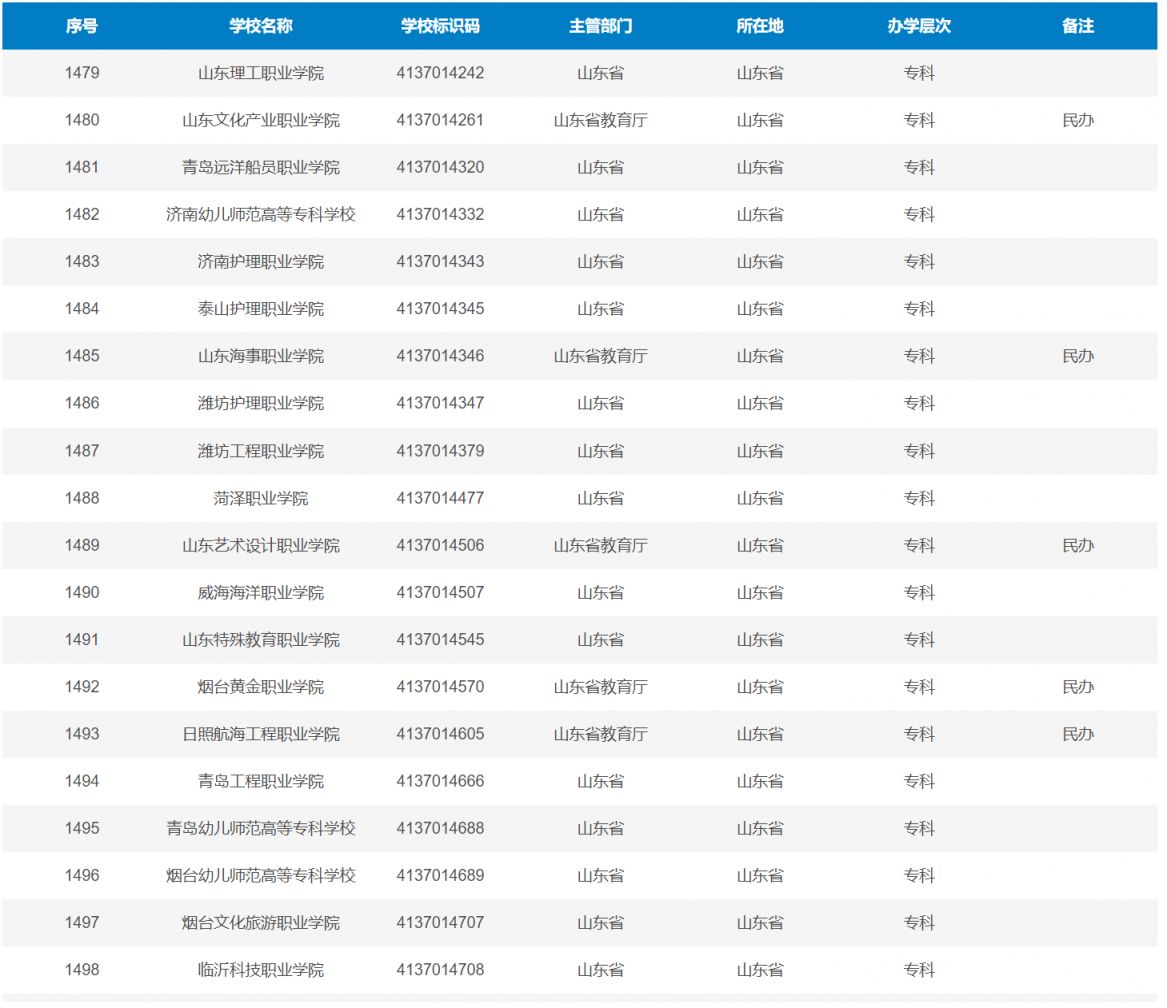Image resolution: width=1167 pixels, height=1008 pixels.
Task: Click 民办 remark in row 1492
Action: click(x=1078, y=686)
